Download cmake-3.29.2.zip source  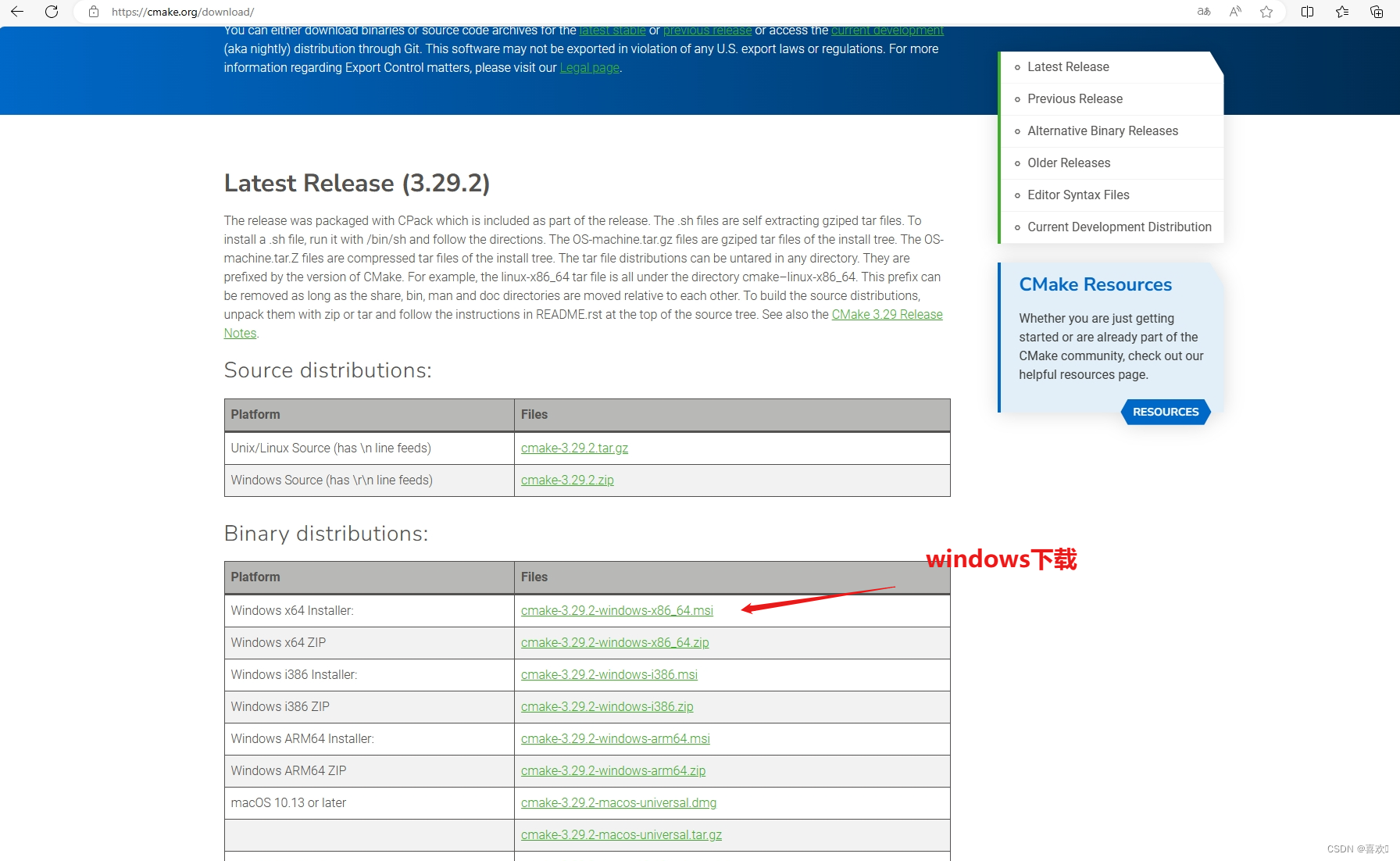[x=567, y=481]
